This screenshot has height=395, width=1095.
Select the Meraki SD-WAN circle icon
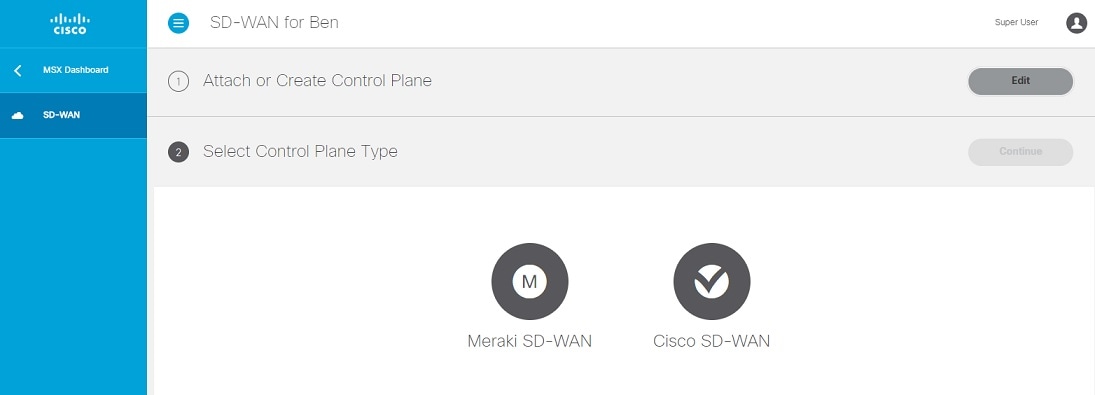click(530, 281)
